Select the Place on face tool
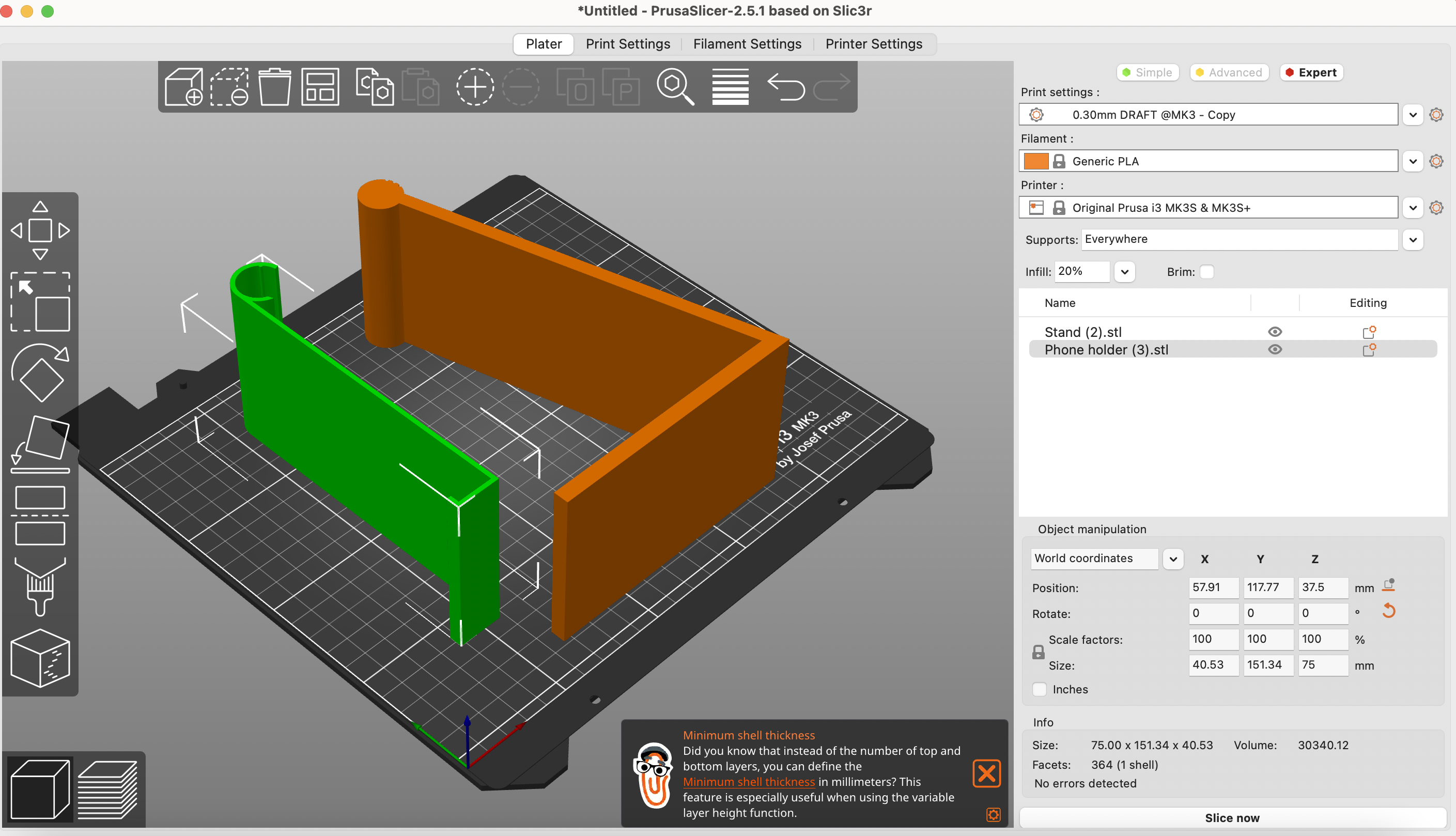Screen dimensions: 1456x836 (x=40, y=443)
